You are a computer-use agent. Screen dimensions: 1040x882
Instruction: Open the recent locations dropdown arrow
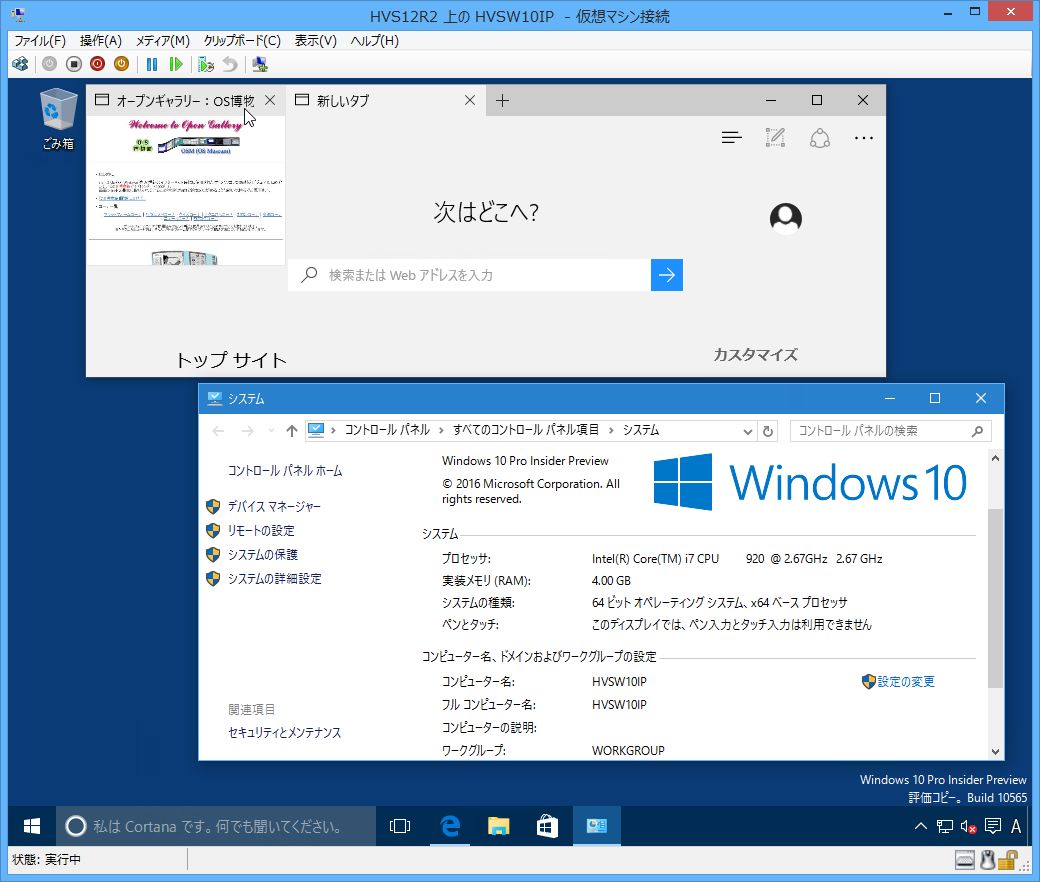(271, 431)
